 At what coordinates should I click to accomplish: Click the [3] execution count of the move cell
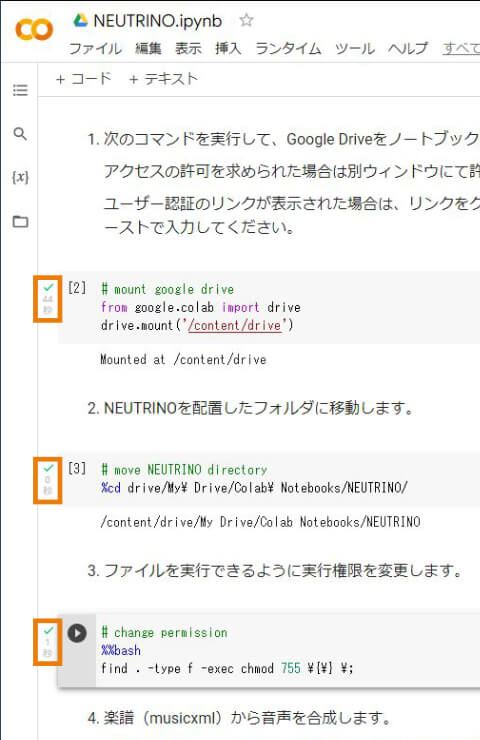77,468
